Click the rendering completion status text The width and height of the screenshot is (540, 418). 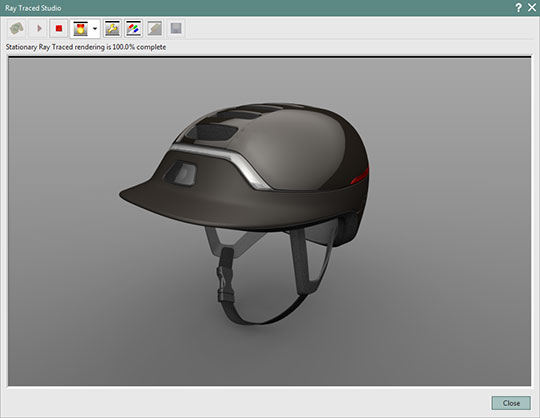coord(86,47)
